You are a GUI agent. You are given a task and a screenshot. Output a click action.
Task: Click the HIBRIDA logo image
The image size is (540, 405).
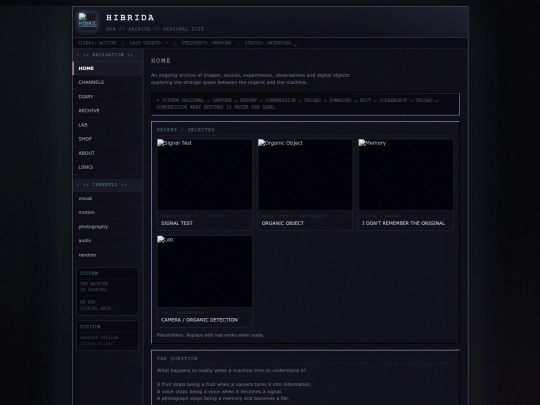(x=87, y=22)
